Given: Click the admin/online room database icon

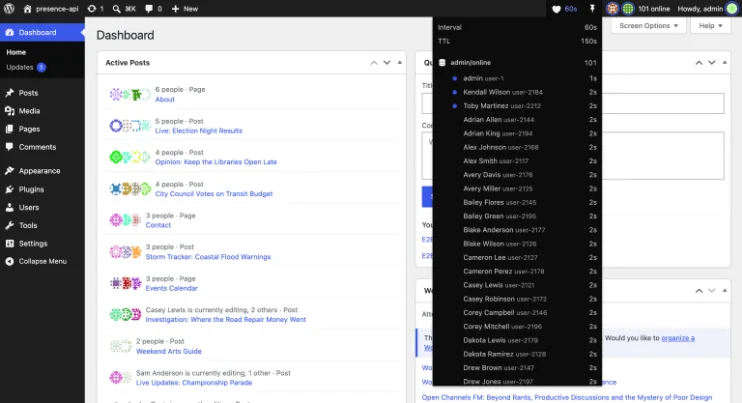Looking at the screenshot, I should 442,62.
